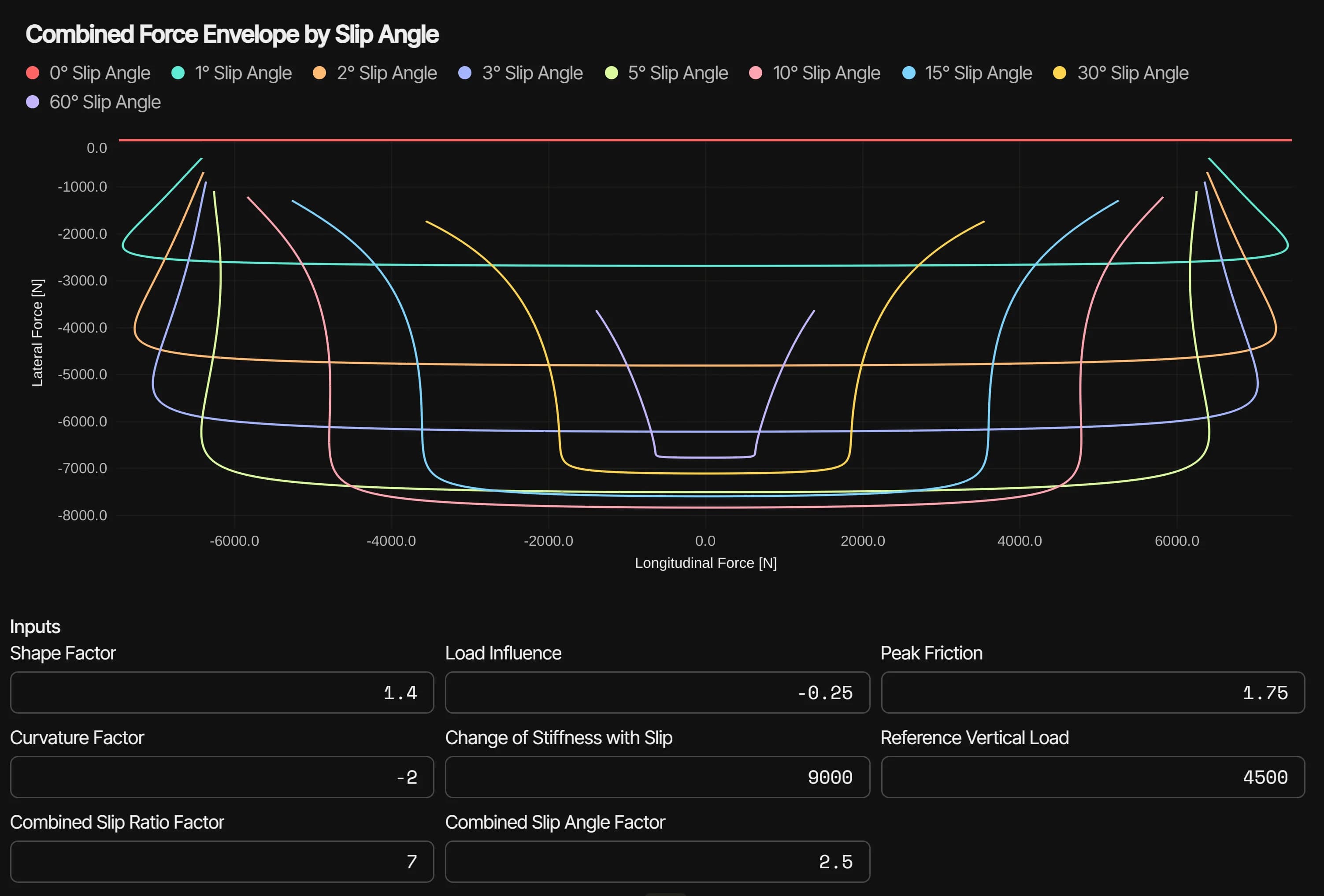Screen dimensions: 1324x896
Task: Click the Shape Factor input field
Action: pos(222,692)
